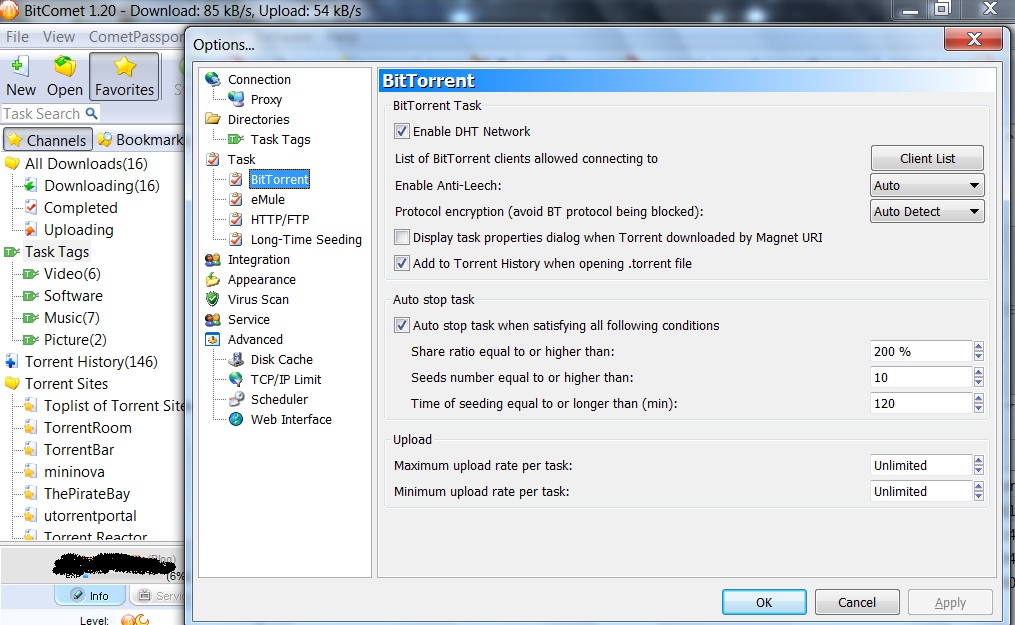Screen dimensions: 1015x625
Task: Click the Open toolbar icon in BitComet
Action: click(x=65, y=66)
